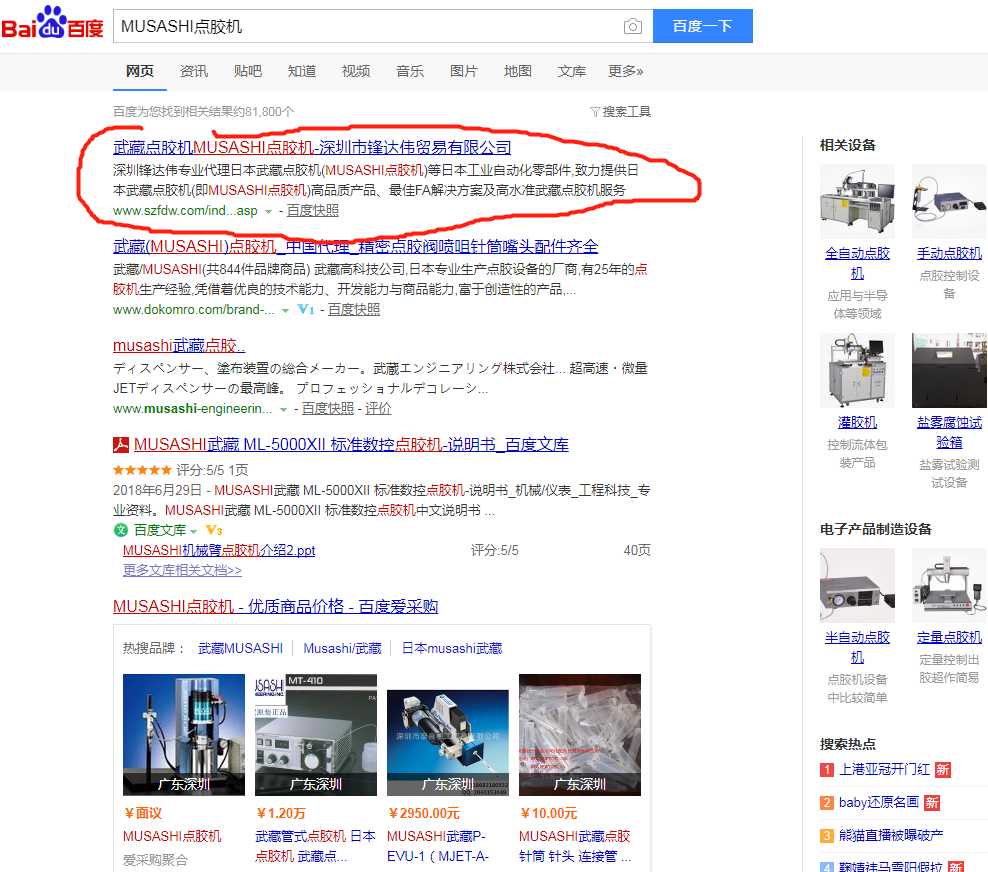Click the Baidu logo
The image size is (988, 872).
pos(52,23)
